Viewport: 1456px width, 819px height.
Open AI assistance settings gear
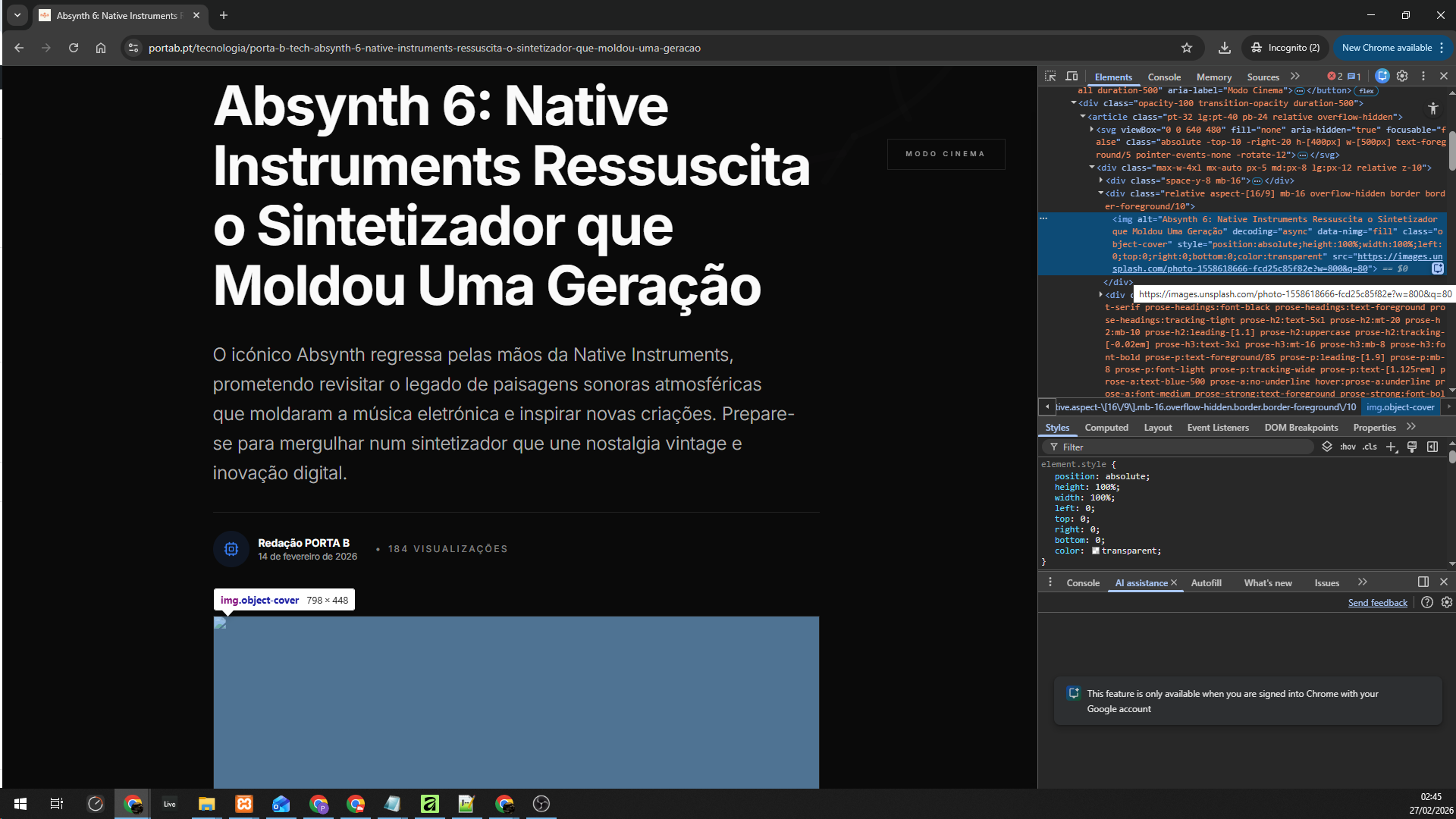(1447, 602)
